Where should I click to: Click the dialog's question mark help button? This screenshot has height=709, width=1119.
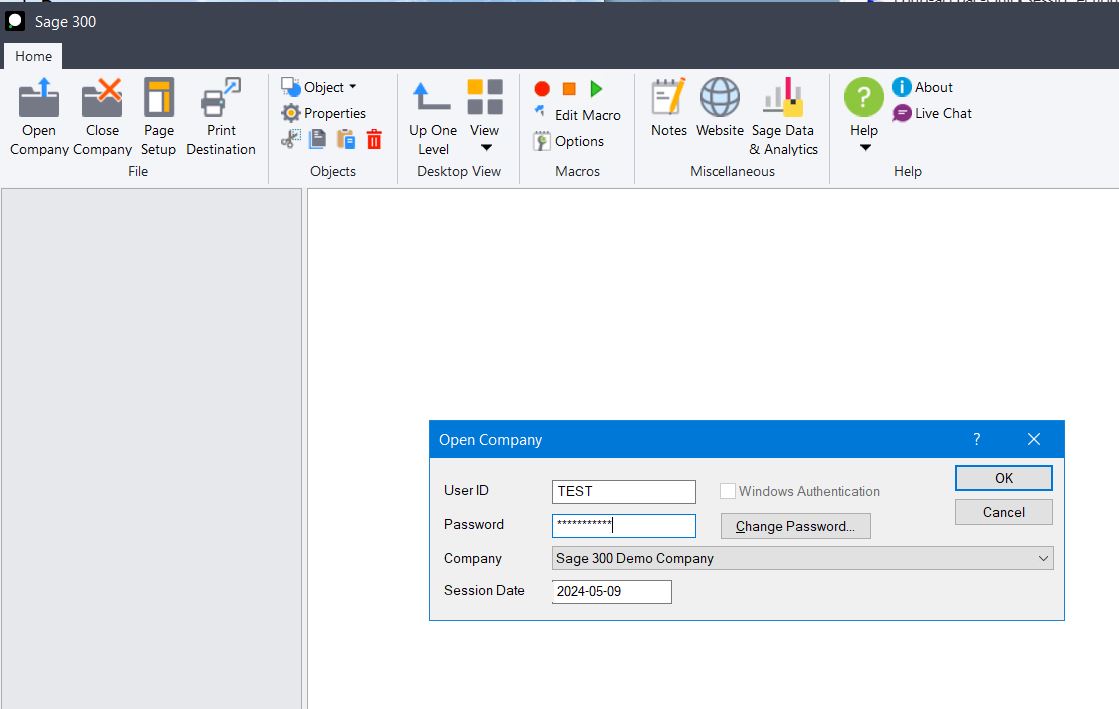(x=976, y=439)
